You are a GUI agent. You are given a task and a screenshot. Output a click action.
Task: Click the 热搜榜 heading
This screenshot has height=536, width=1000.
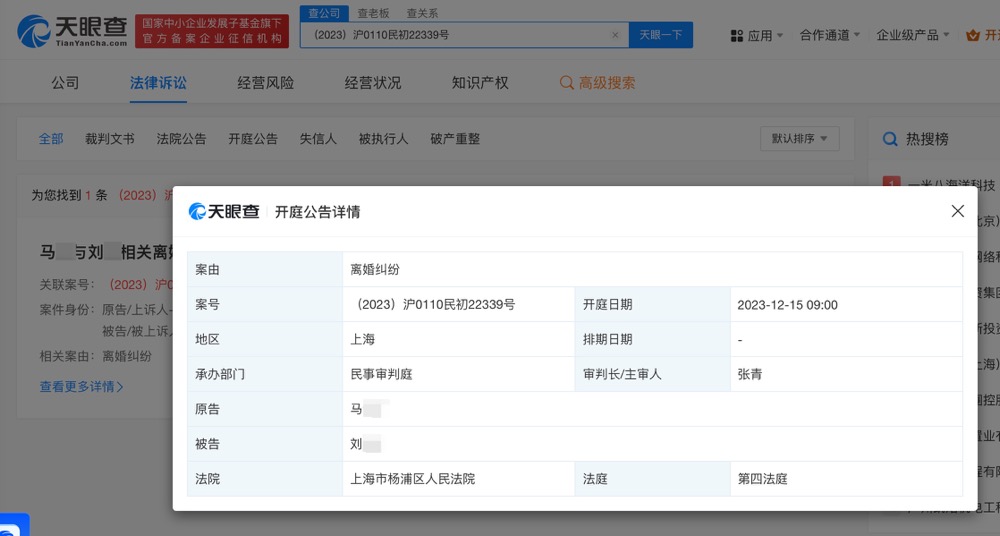point(927,139)
